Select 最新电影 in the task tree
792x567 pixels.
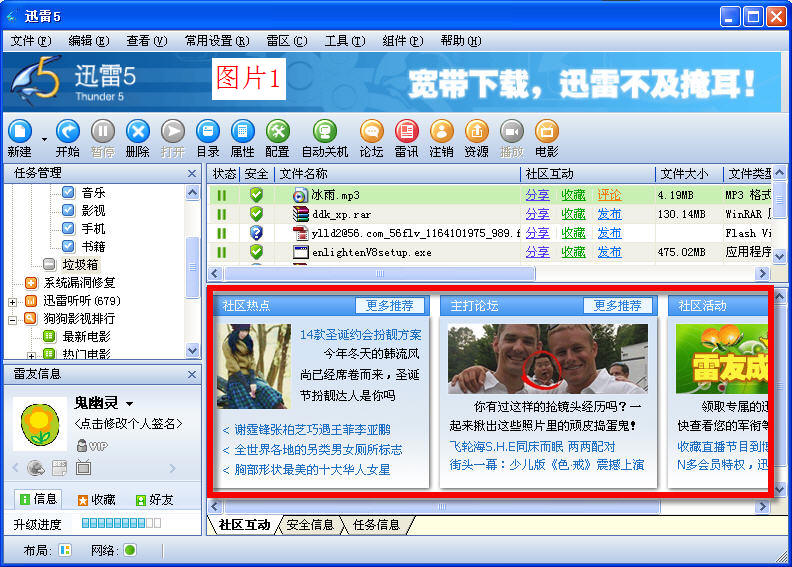click(86, 336)
